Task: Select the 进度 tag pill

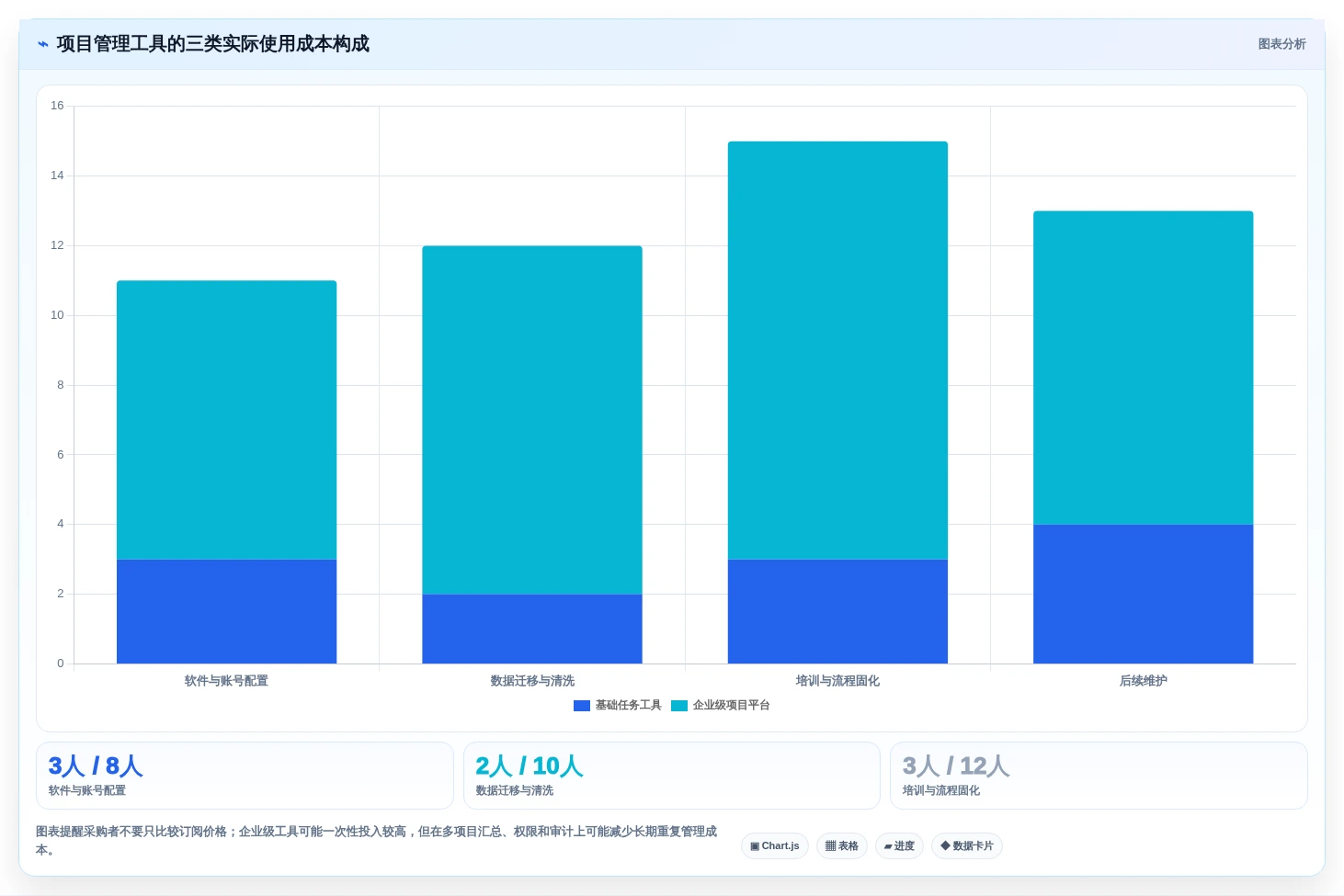Action: tap(899, 845)
